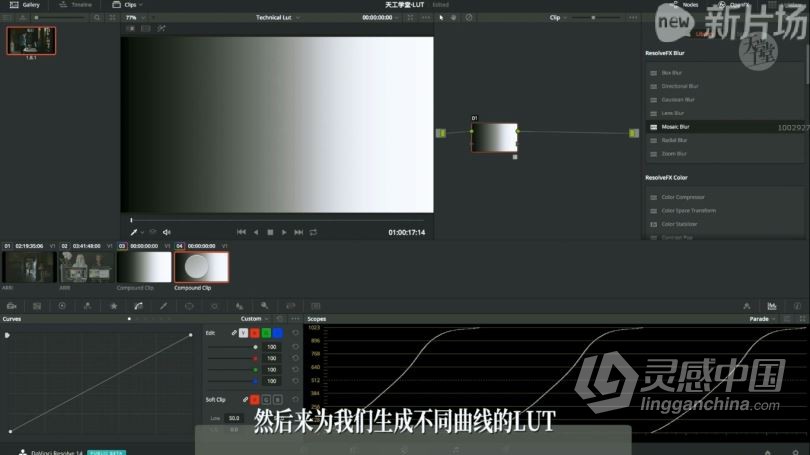Image resolution: width=810 pixels, height=455 pixels.
Task: Open the OpenFX panel
Action: click(x=734, y=5)
